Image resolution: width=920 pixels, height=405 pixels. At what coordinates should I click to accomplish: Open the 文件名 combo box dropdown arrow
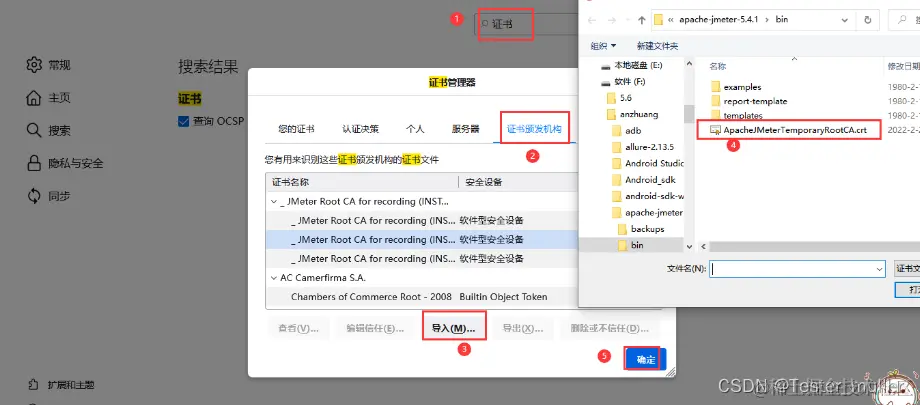click(x=879, y=269)
